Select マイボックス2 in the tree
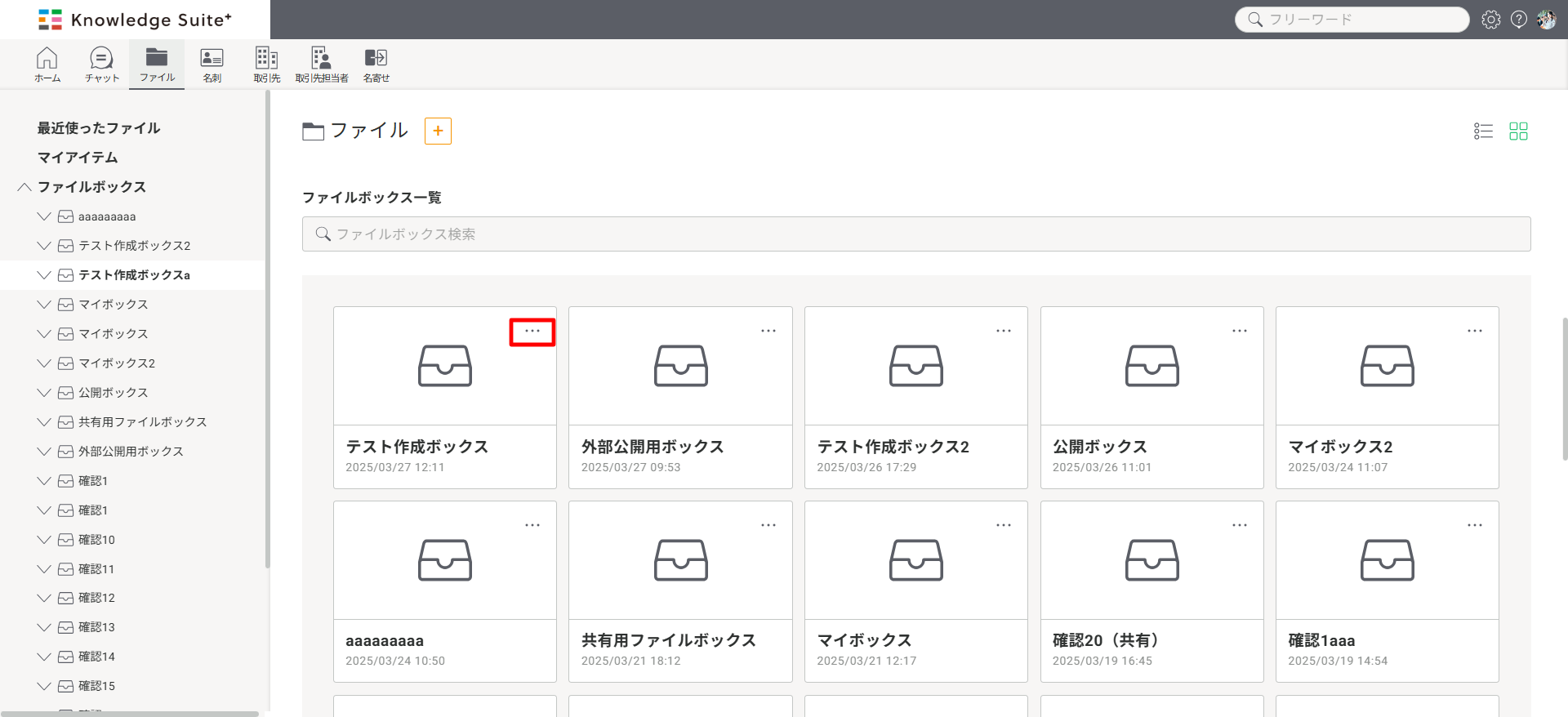Screen dimensions: 1568x717 tap(117, 363)
